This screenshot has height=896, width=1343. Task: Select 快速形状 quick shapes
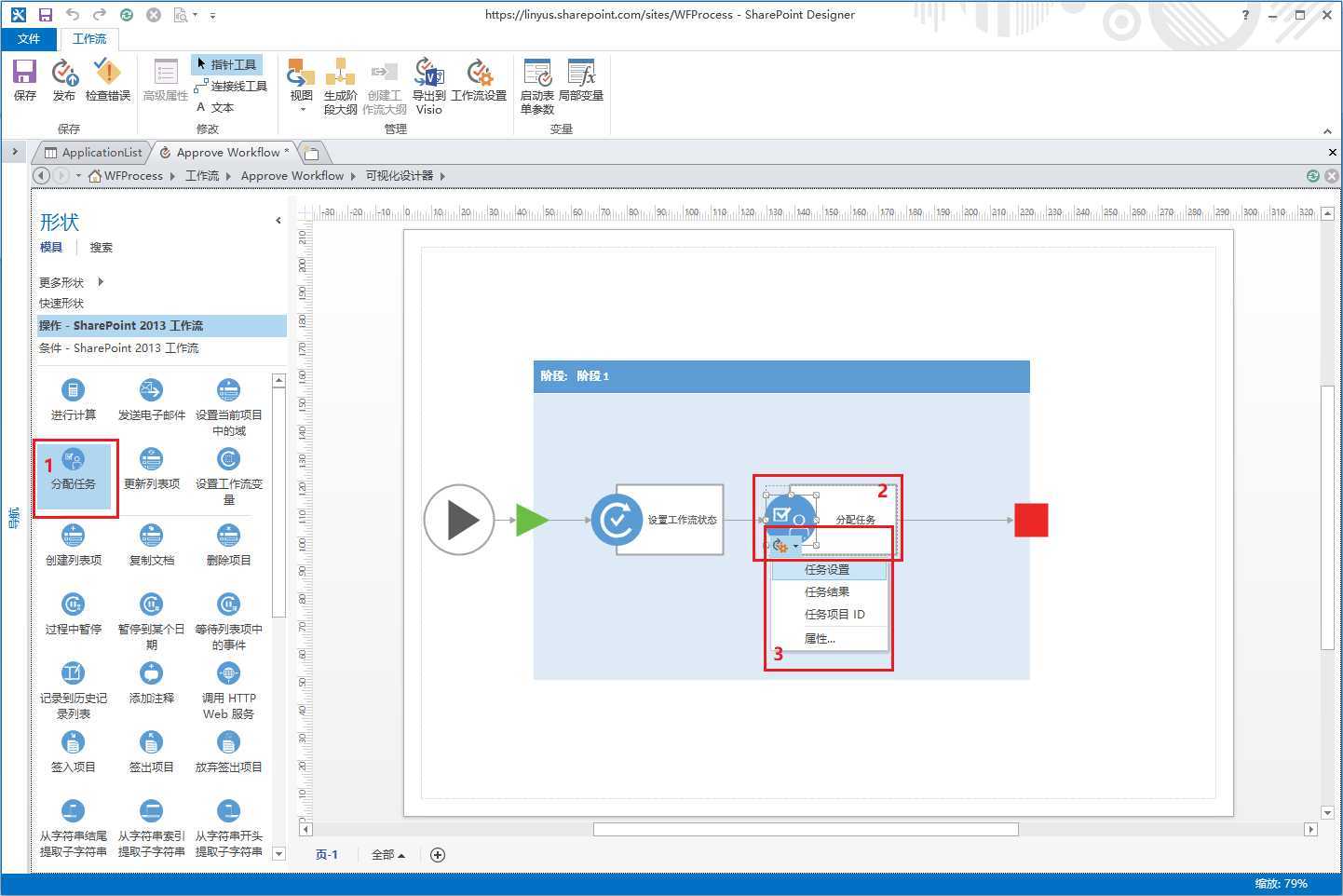[x=61, y=303]
